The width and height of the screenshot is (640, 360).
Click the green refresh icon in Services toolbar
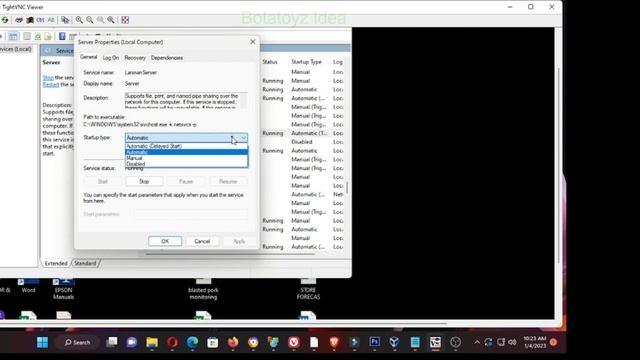tap(38, 36)
